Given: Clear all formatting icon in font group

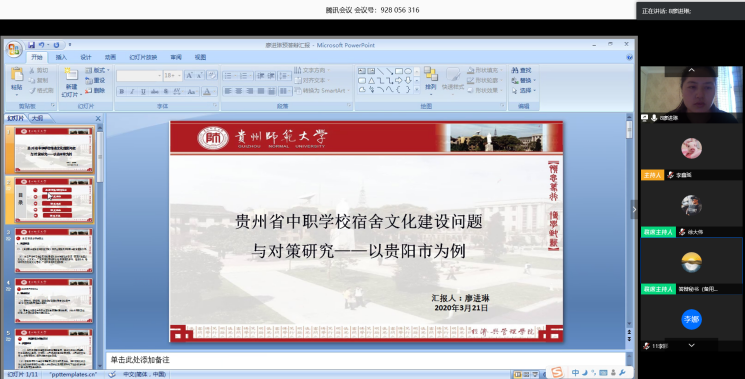Looking at the screenshot, I should (x=212, y=76).
